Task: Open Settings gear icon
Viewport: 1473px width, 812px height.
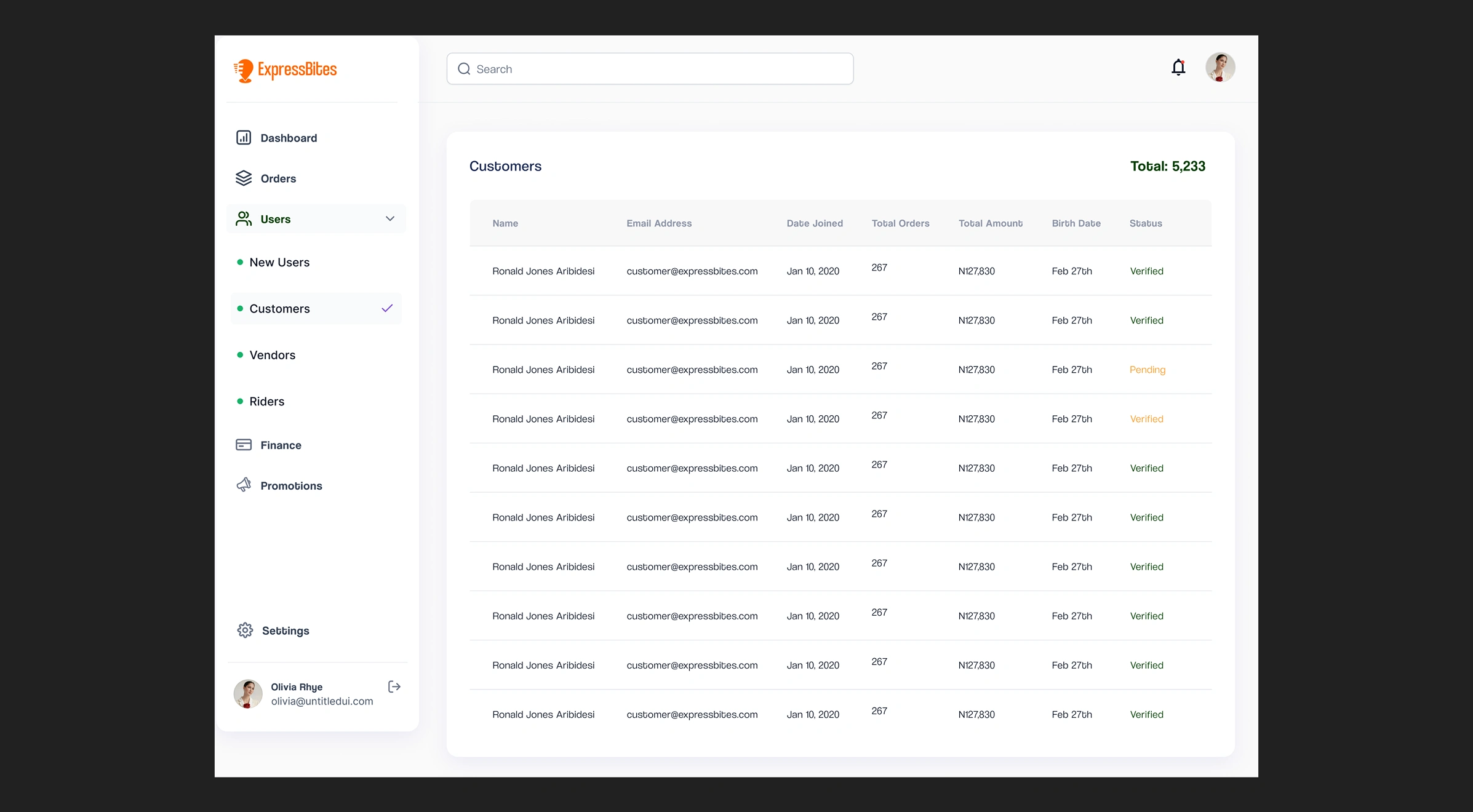Action: click(245, 631)
